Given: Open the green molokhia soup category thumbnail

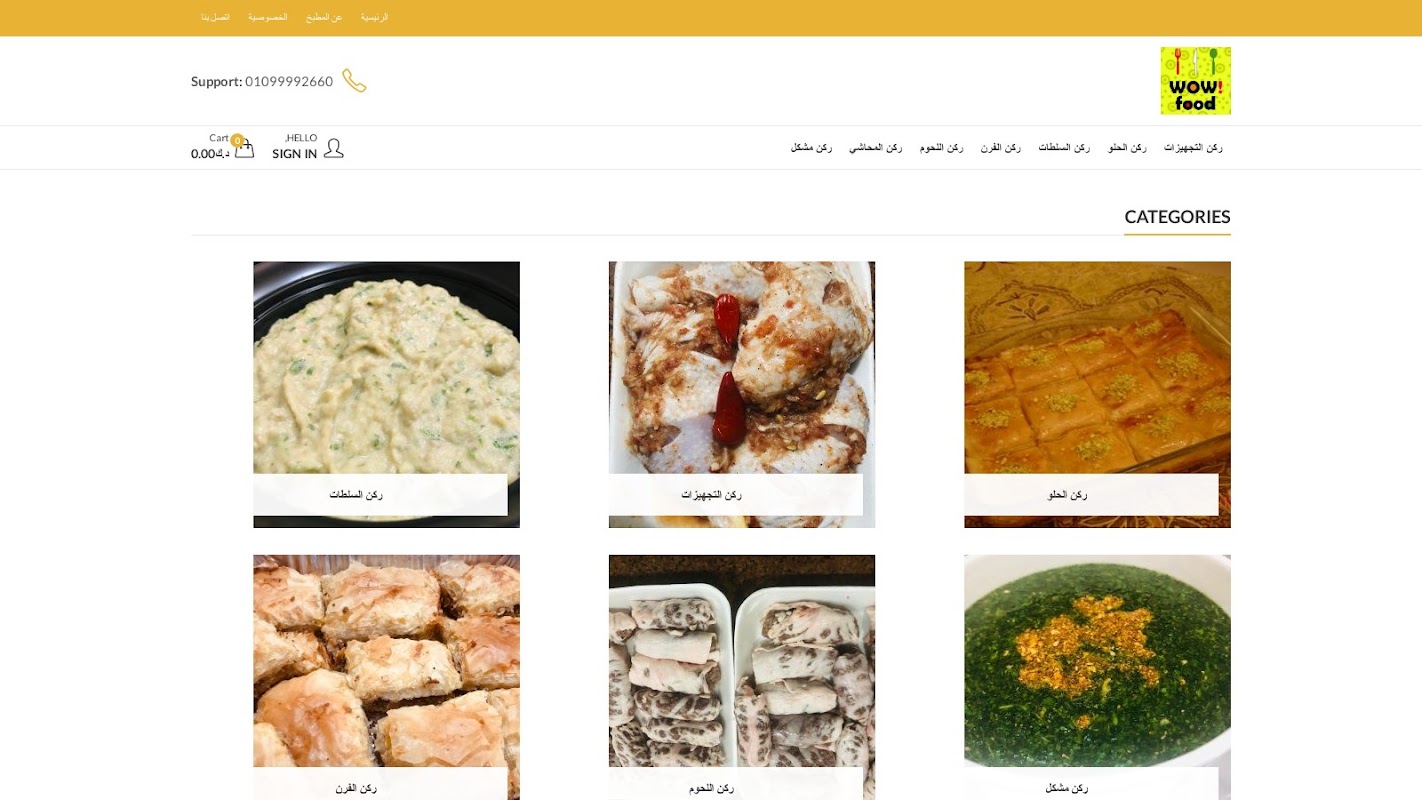Looking at the screenshot, I should coord(1097,677).
